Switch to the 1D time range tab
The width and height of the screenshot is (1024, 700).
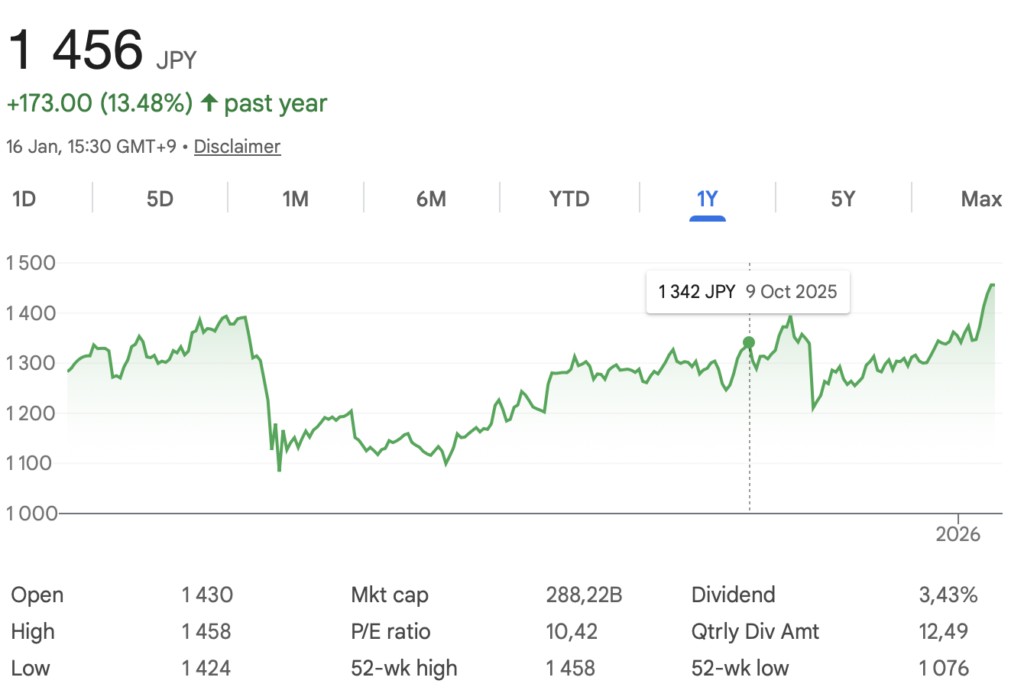(24, 199)
